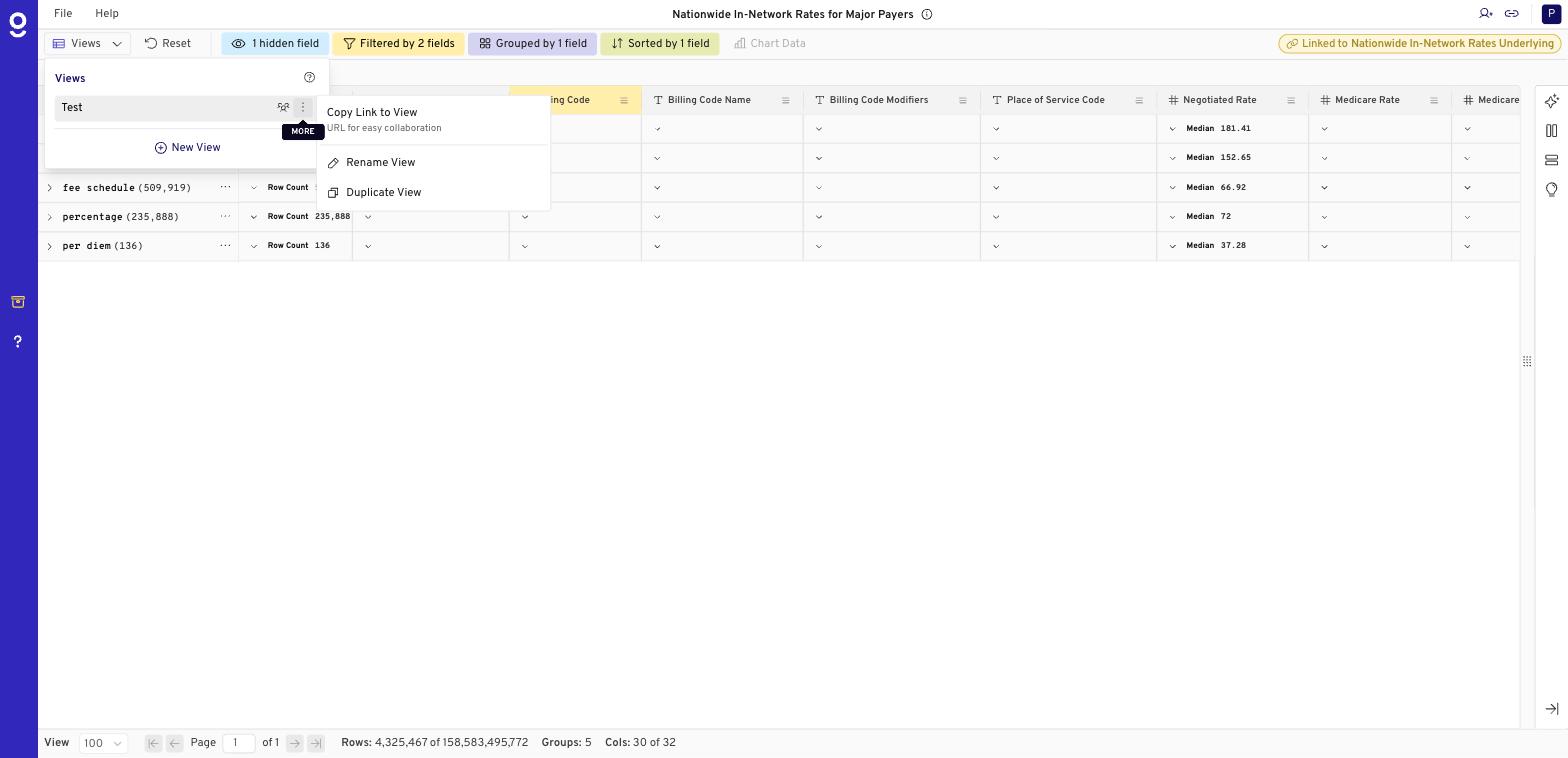The image size is (1568, 758).
Task: Toggle the 1 hidden field control
Action: point(275,44)
